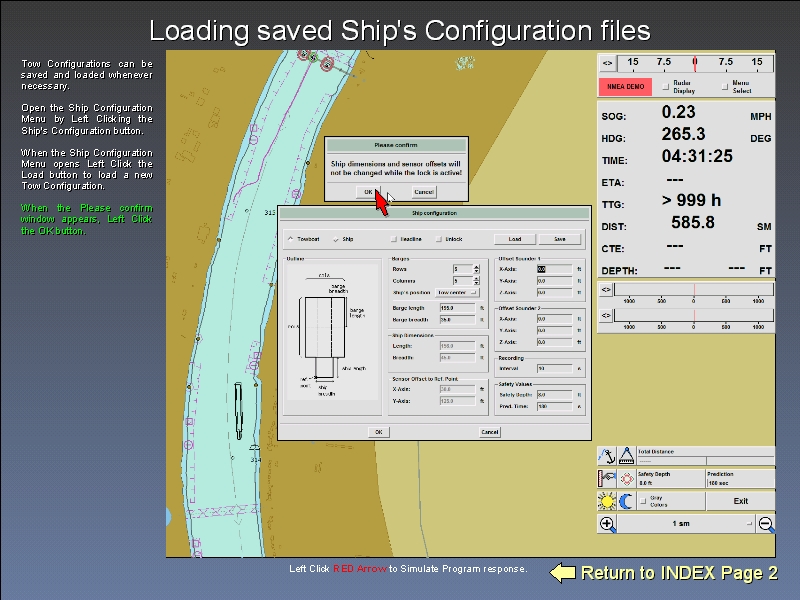Viewport: 800px width, 600px height.
Task: Click the rate-of-turn scale bar at top
Action: click(x=694, y=62)
